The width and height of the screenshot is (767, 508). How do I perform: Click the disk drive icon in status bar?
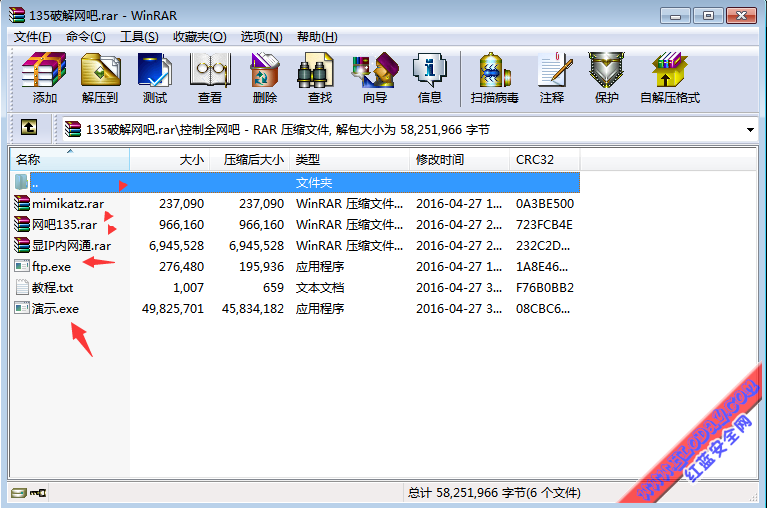[19, 493]
